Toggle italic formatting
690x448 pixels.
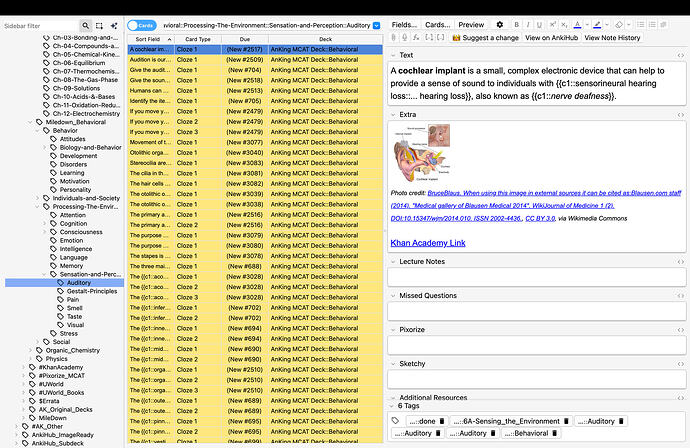528,25
